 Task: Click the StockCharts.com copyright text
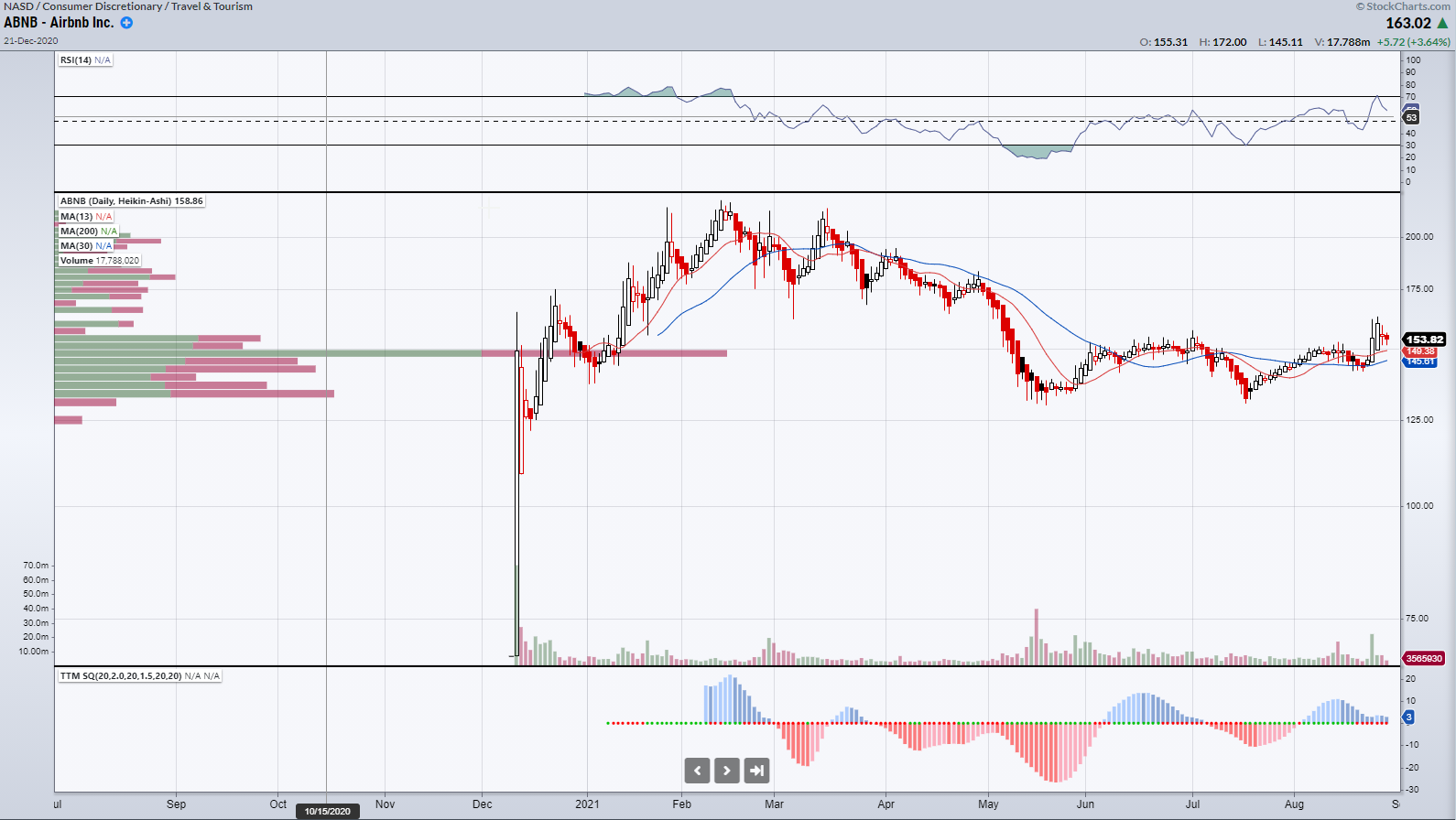(x=1403, y=6)
